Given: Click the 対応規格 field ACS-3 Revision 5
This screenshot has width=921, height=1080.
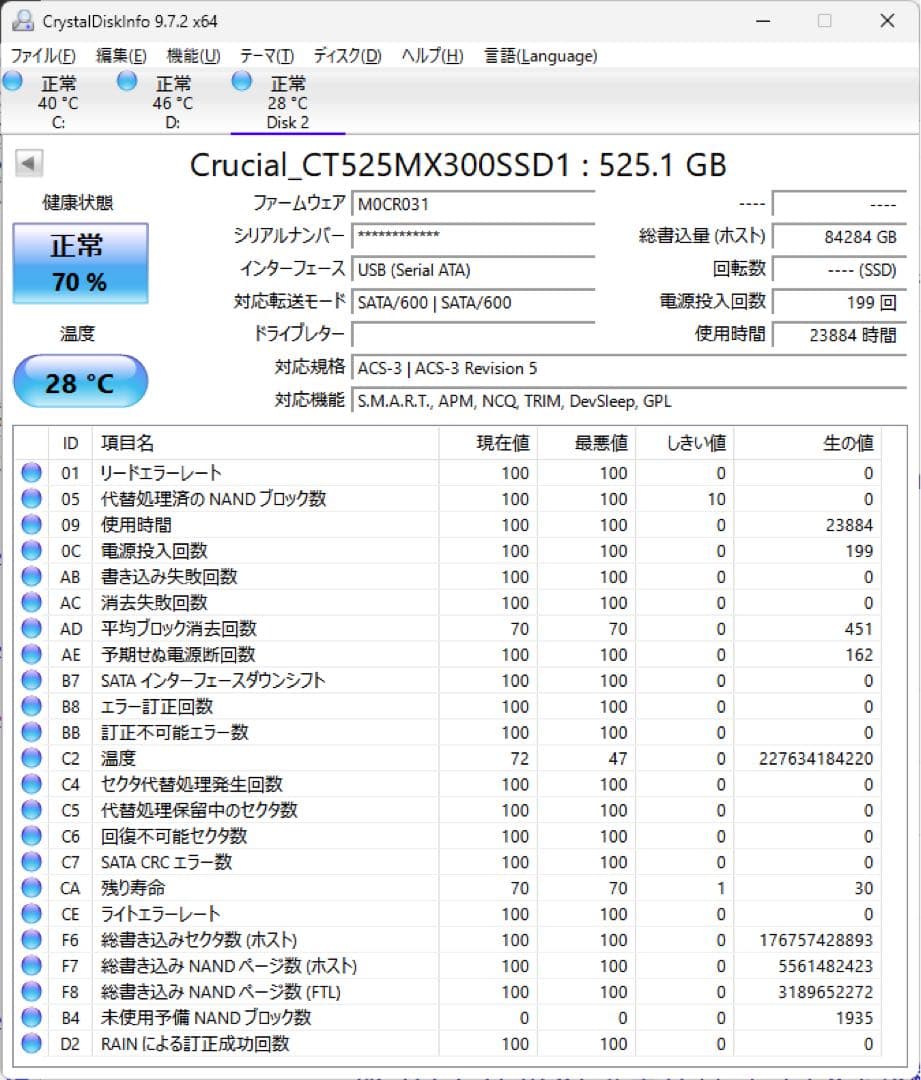Looking at the screenshot, I should 628,368.
